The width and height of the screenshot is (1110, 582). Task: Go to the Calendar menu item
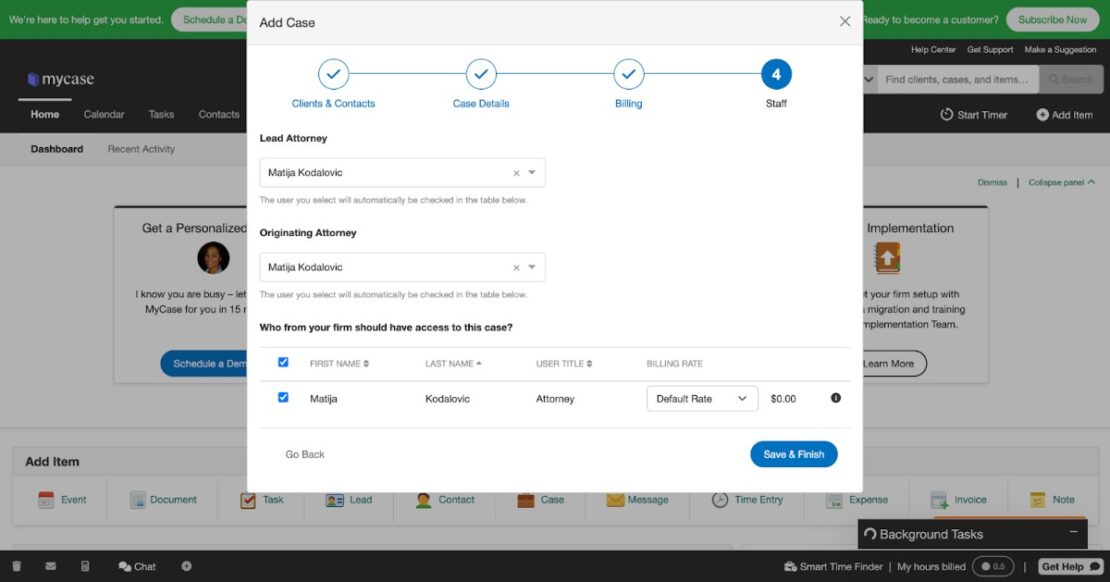pos(104,114)
